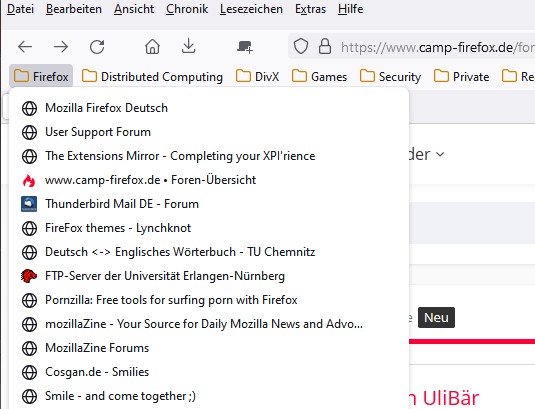The width and height of the screenshot is (535, 409).
Task: Click the globe icon beside MozillaZine Forums
Action: click(29, 348)
